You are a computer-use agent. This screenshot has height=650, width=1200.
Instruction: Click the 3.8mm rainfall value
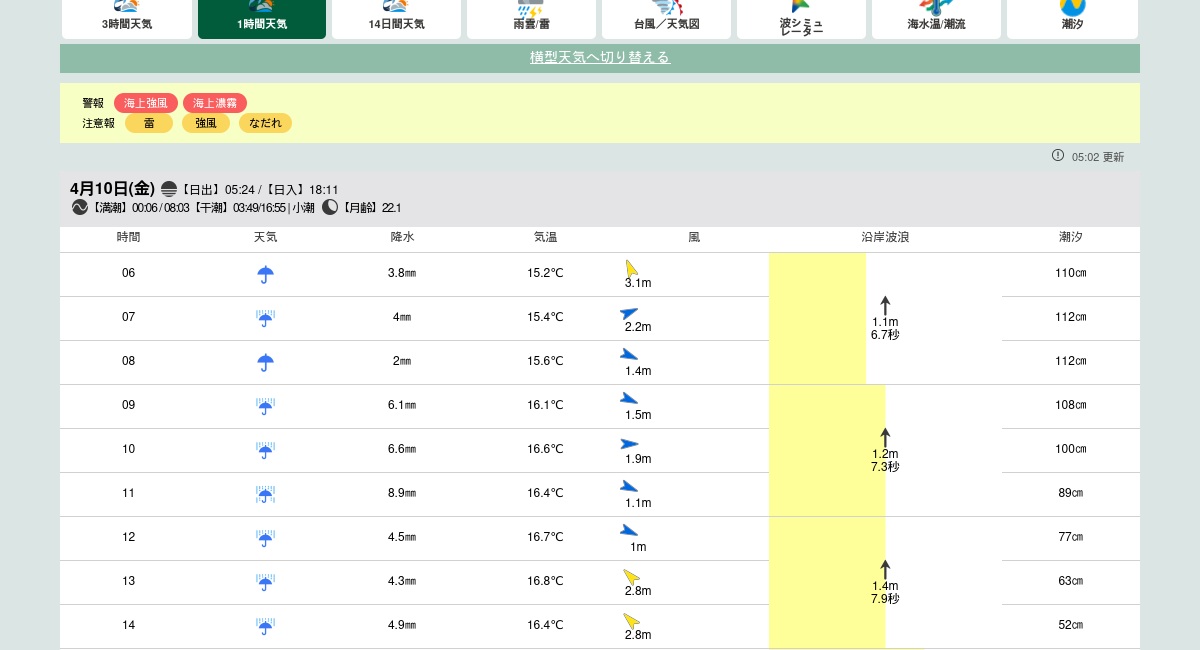click(x=402, y=273)
